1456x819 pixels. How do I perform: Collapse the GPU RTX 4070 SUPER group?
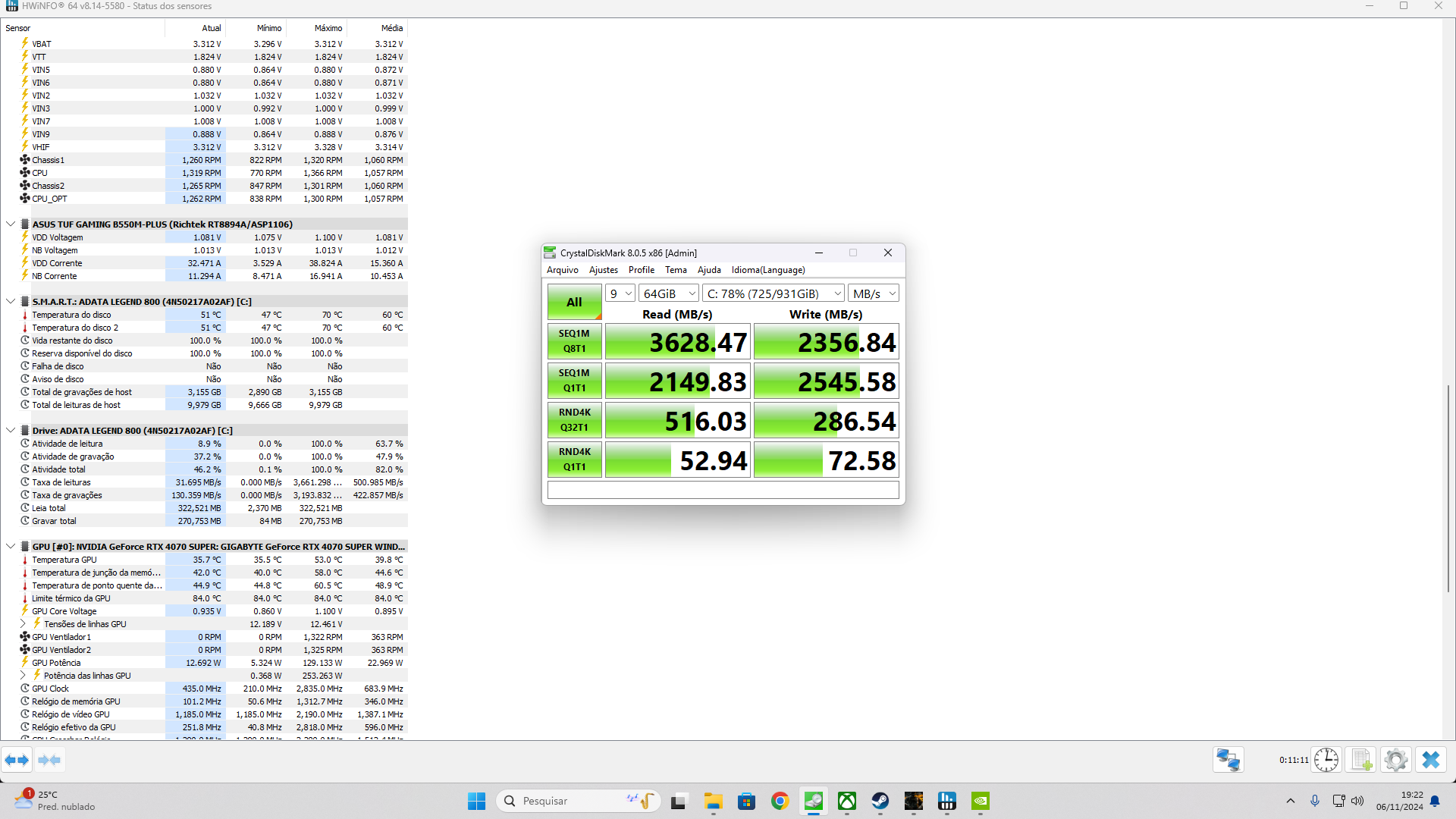(11, 547)
